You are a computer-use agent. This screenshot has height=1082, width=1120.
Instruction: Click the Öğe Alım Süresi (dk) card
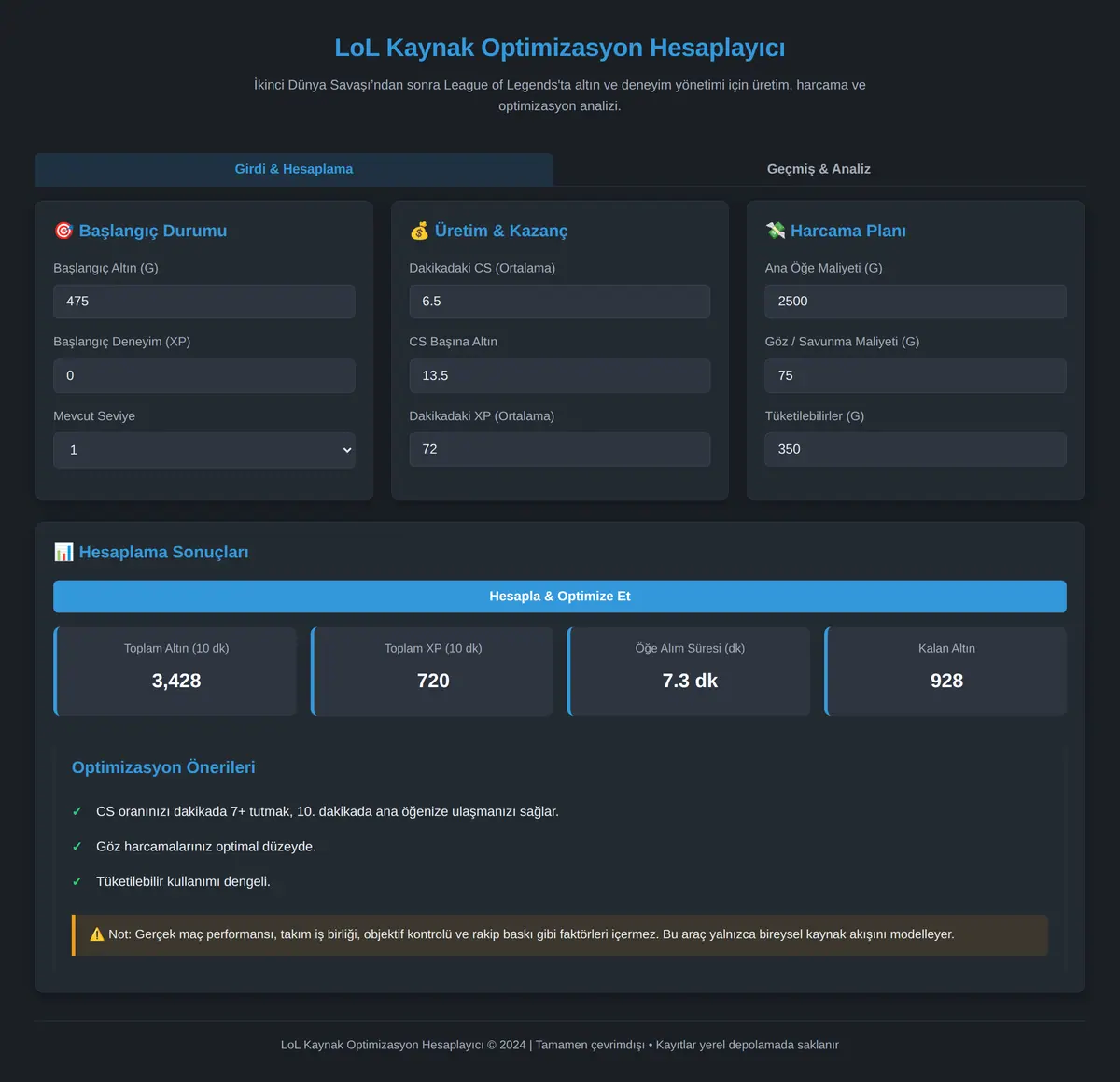pyautogui.click(x=689, y=671)
